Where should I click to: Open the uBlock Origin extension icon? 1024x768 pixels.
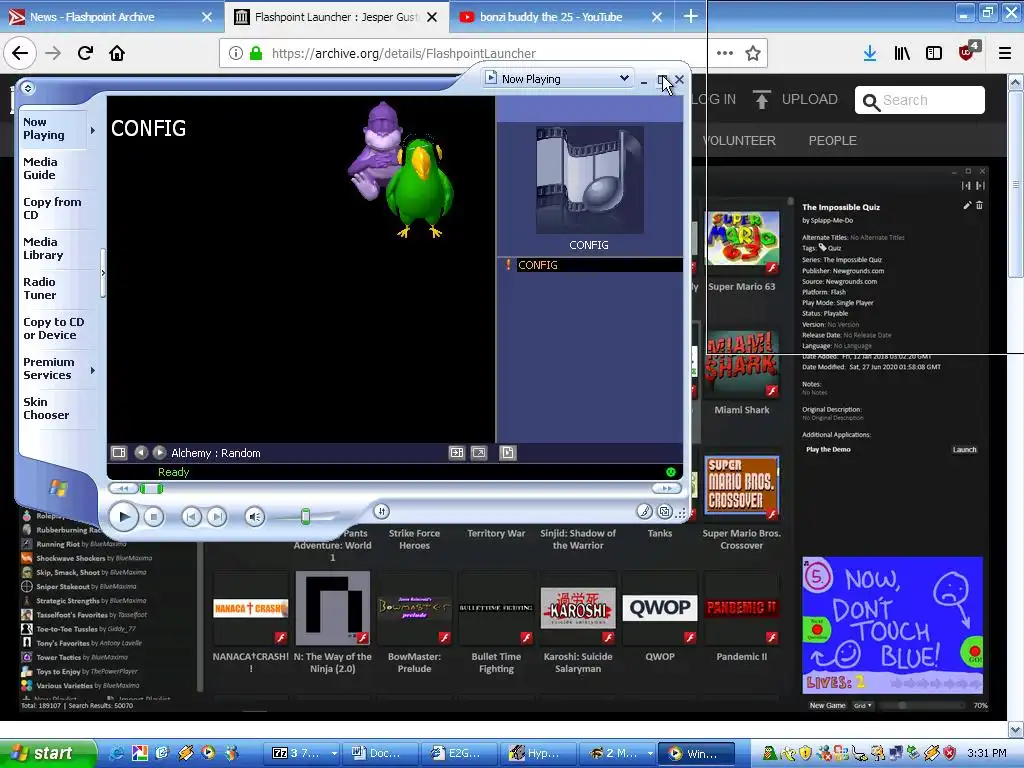[968, 51]
